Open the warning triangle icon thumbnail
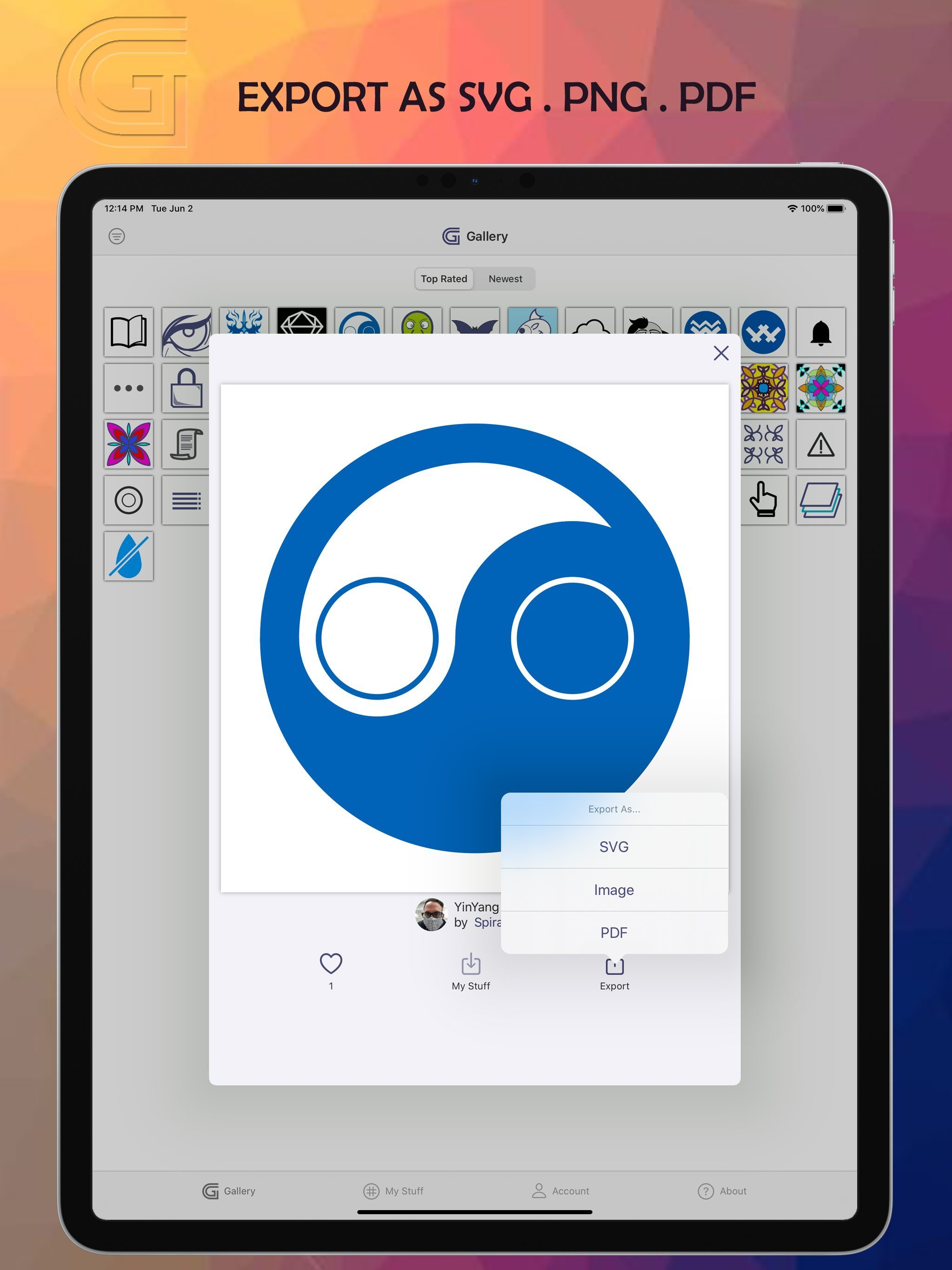This screenshot has height=1270, width=952. pos(820,444)
